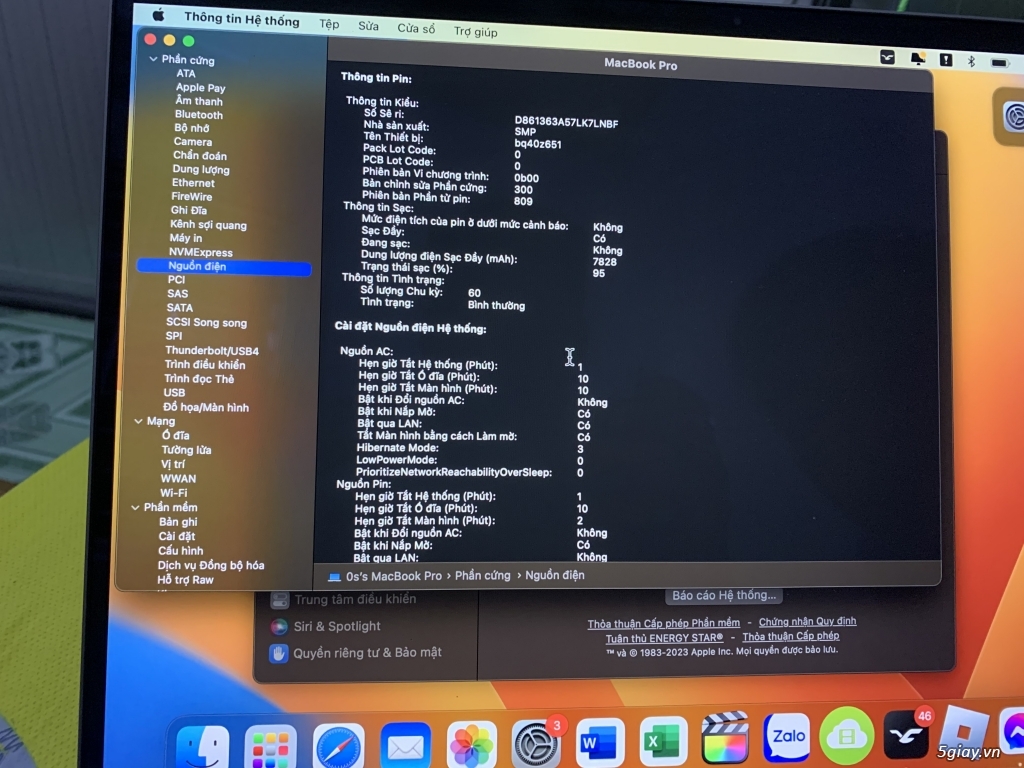Open the Apple menu

(x=159, y=14)
